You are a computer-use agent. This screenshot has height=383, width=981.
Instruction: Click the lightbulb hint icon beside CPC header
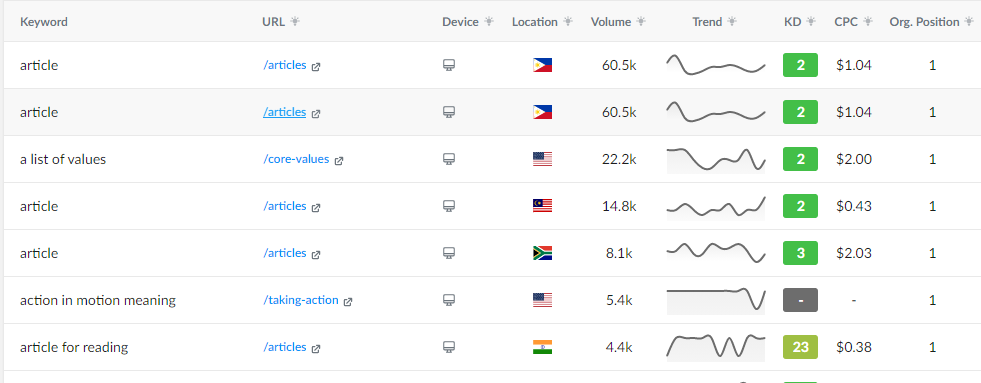click(x=868, y=21)
